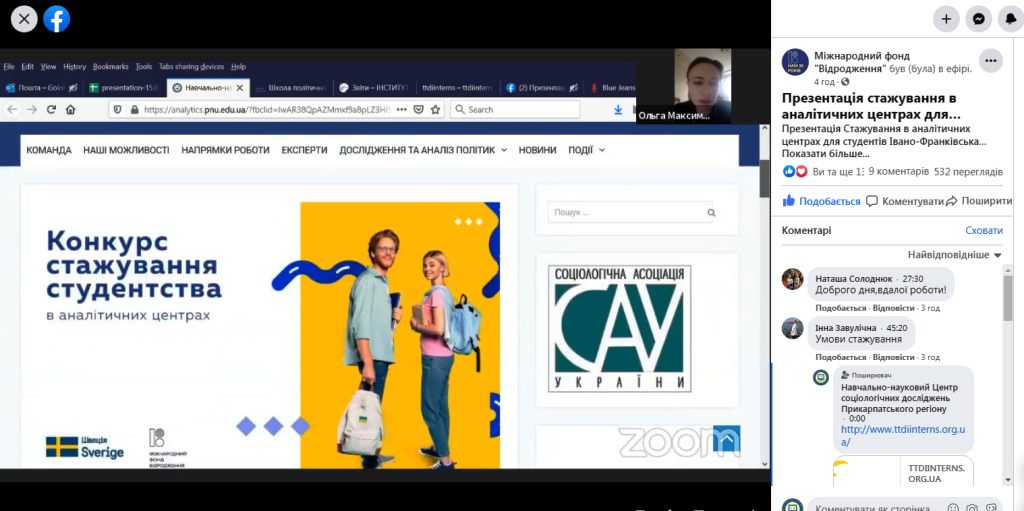Jump to timestamp 45:20 in Інна Завулічна's comment
Screen dimensions: 1024x511
(896, 328)
